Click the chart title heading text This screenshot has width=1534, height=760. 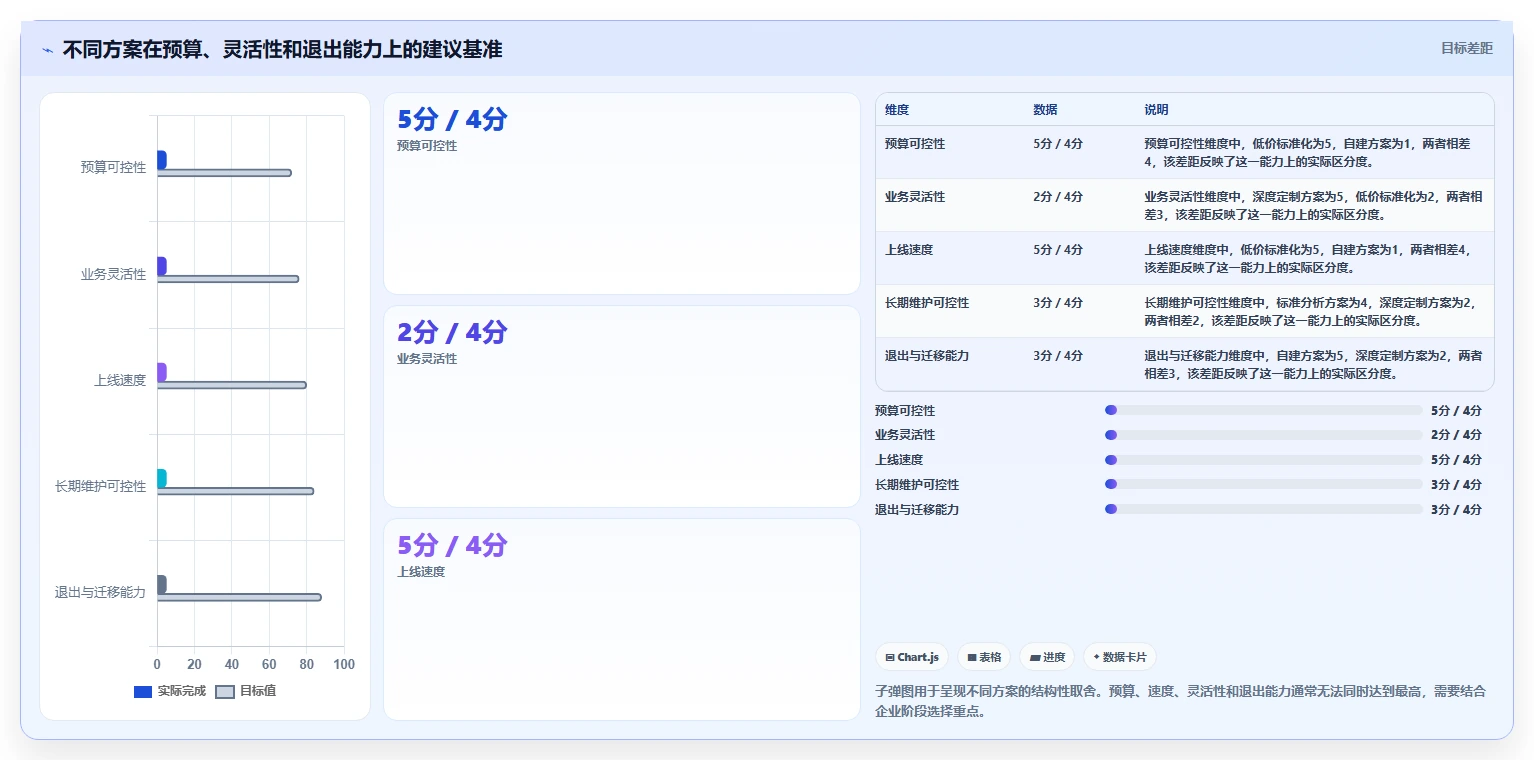[282, 50]
